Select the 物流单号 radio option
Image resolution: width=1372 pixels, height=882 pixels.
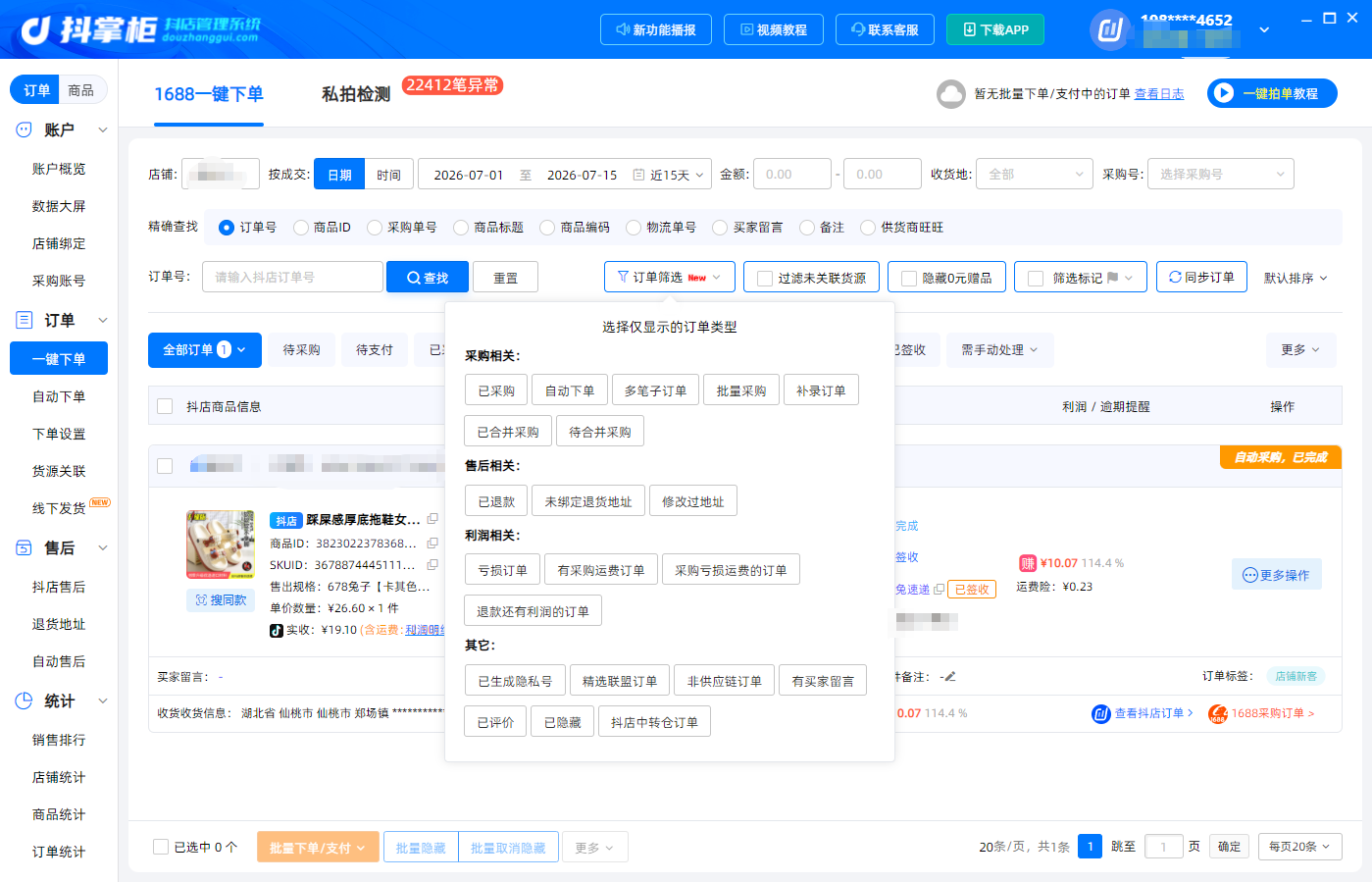(634, 228)
